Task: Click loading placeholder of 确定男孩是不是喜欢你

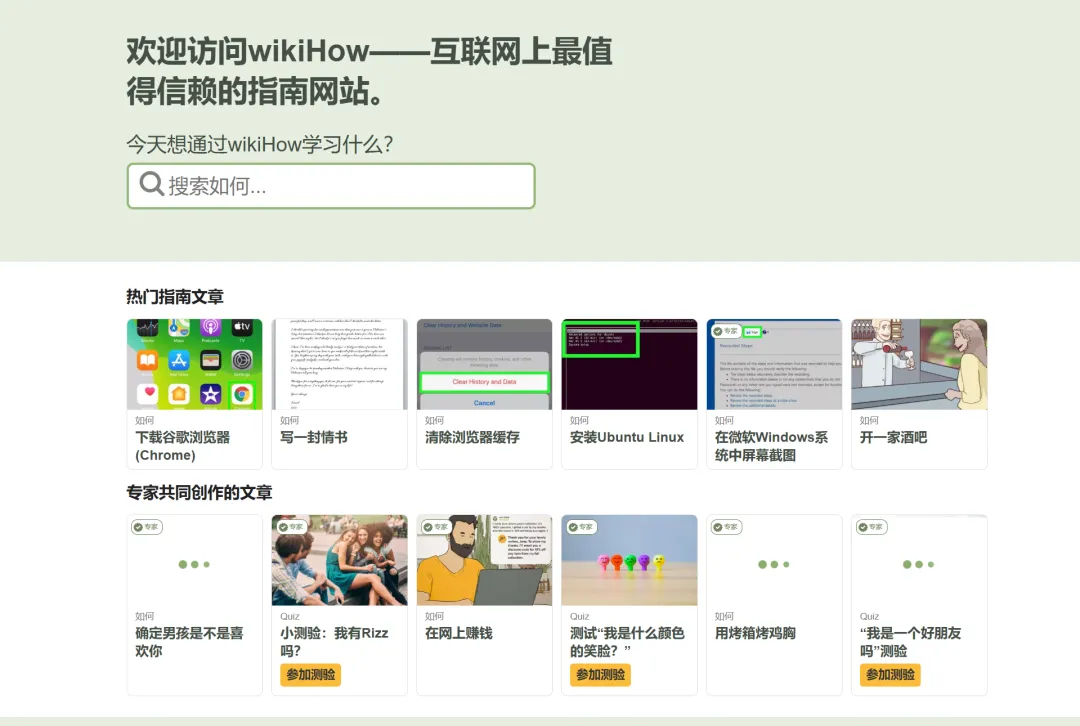Action: point(195,564)
